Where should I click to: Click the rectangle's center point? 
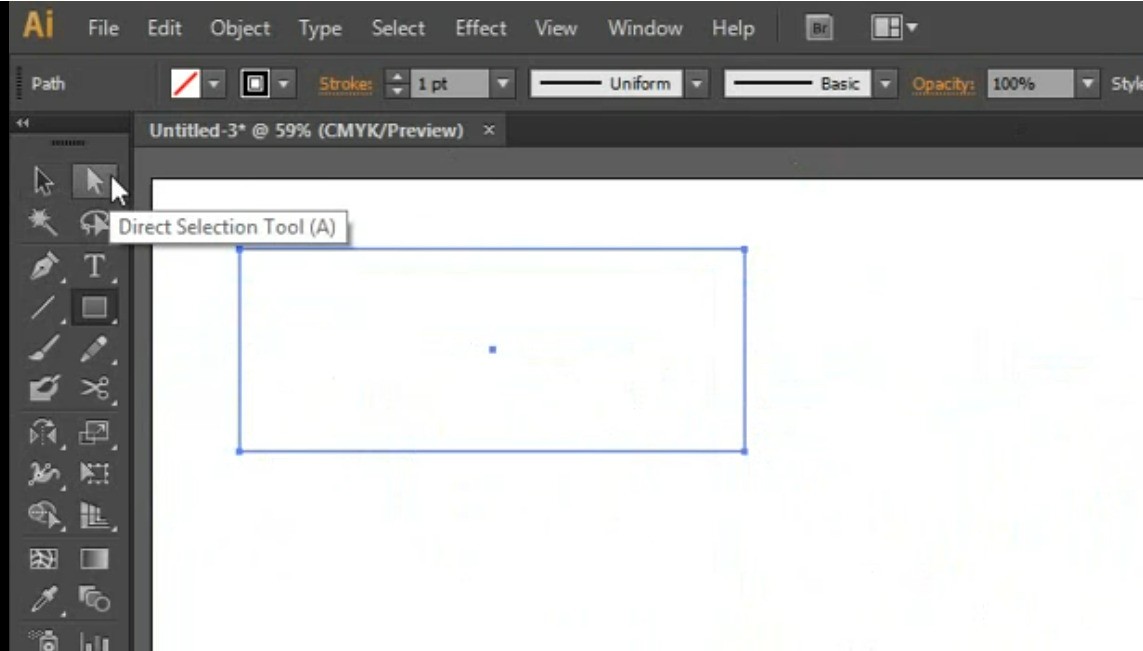click(x=493, y=350)
